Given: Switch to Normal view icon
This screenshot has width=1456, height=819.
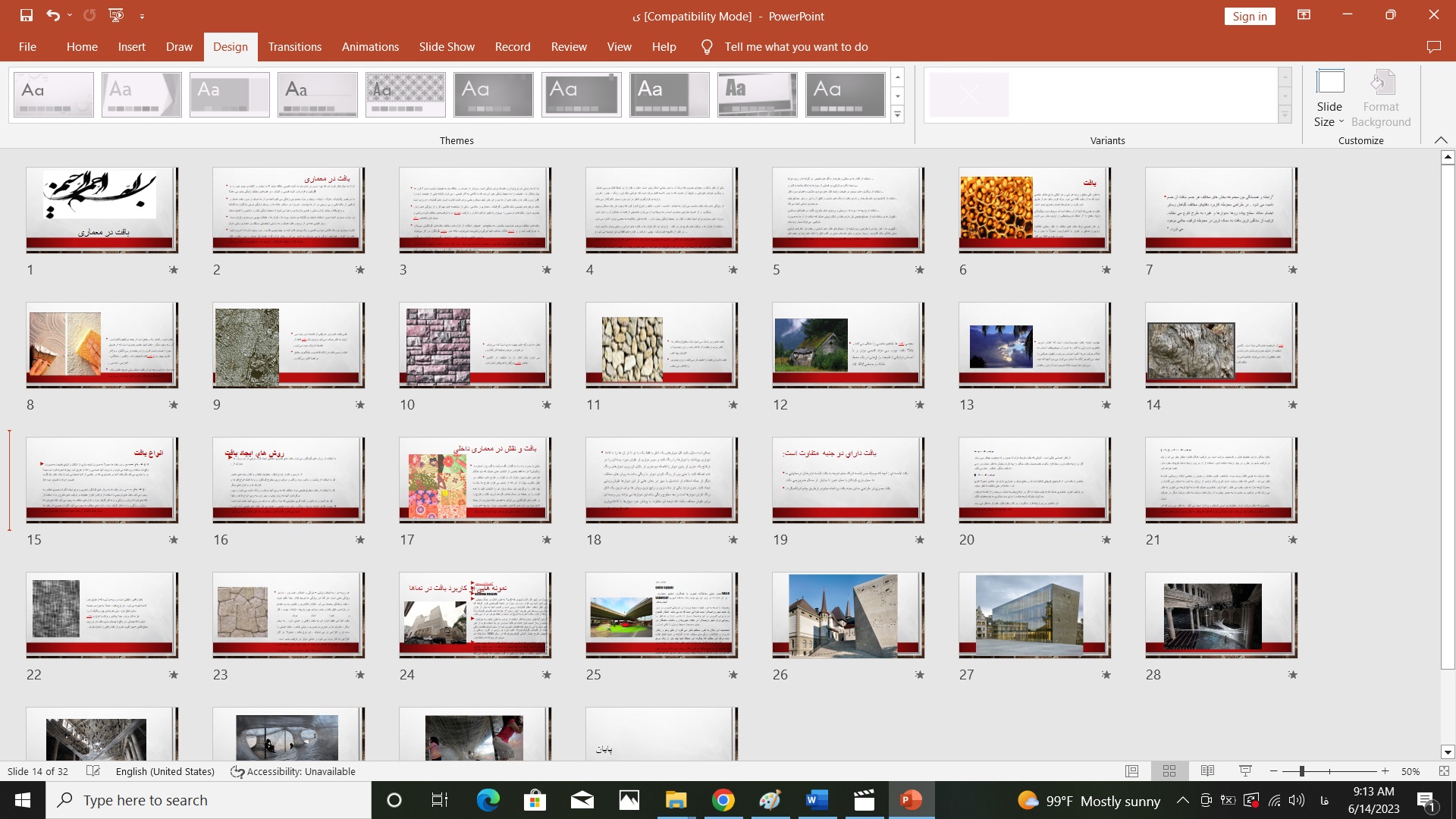Looking at the screenshot, I should pos(1131,771).
